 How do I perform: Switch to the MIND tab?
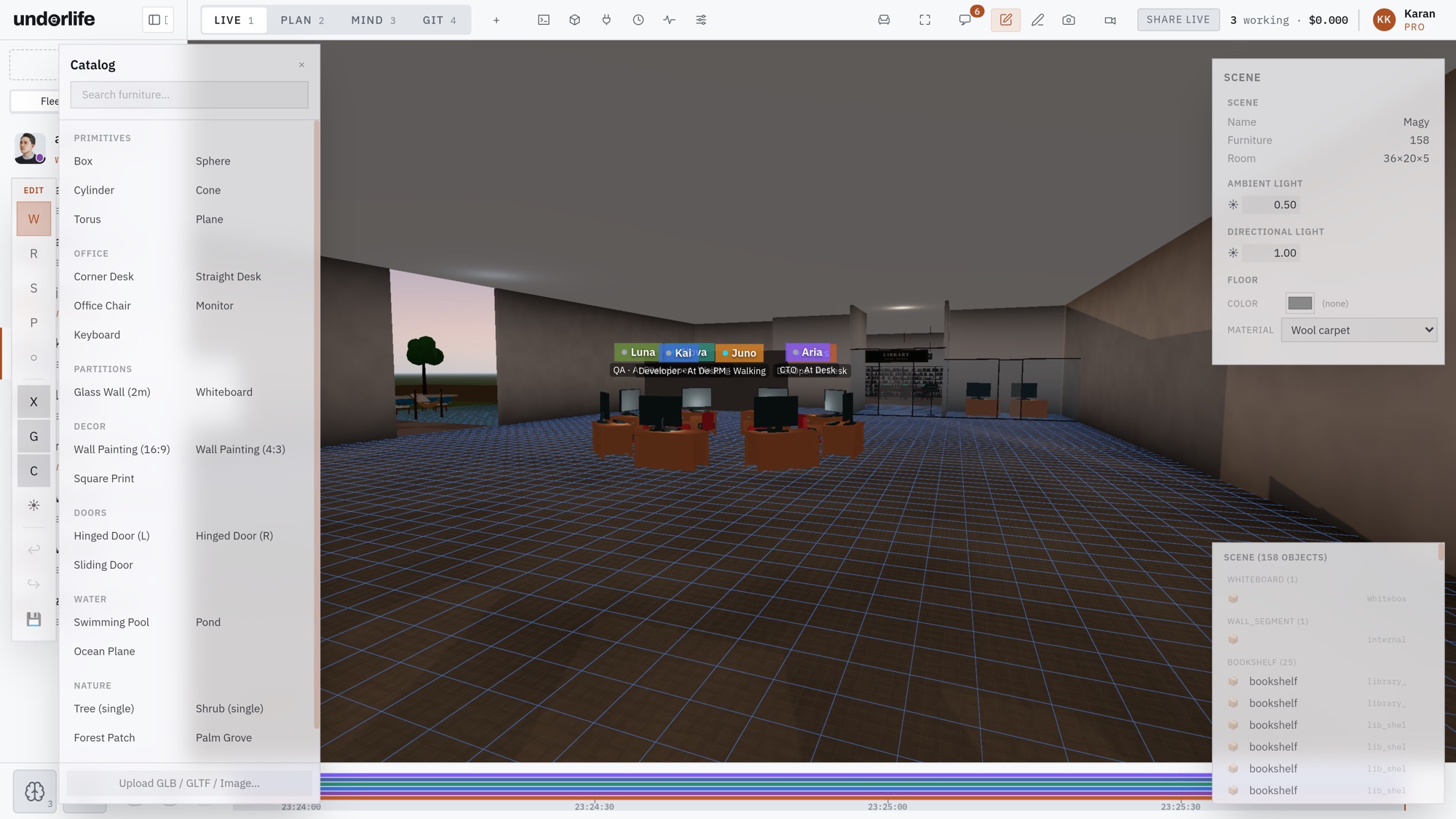click(x=373, y=20)
